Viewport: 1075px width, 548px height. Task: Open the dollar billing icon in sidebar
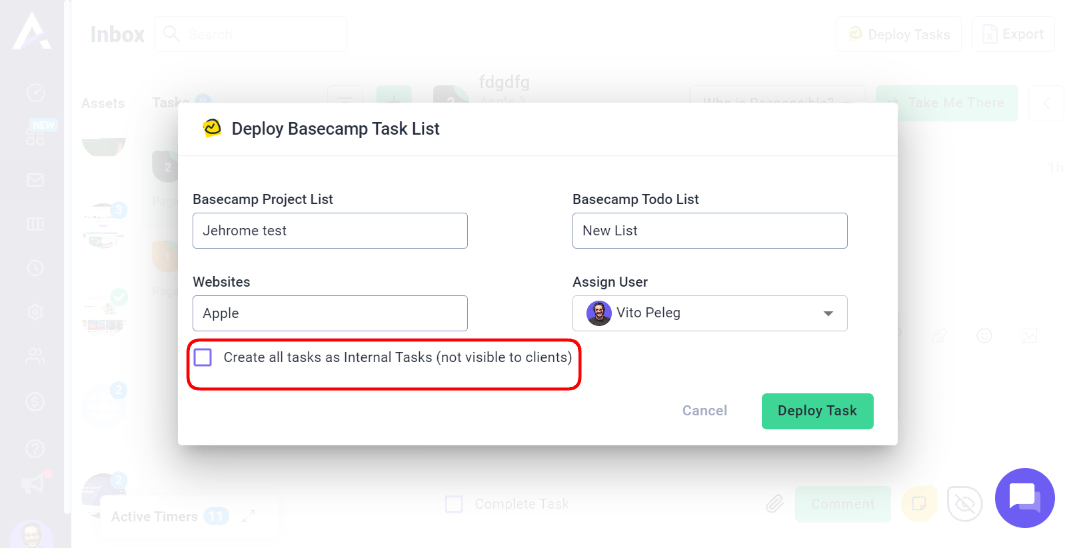pos(35,401)
